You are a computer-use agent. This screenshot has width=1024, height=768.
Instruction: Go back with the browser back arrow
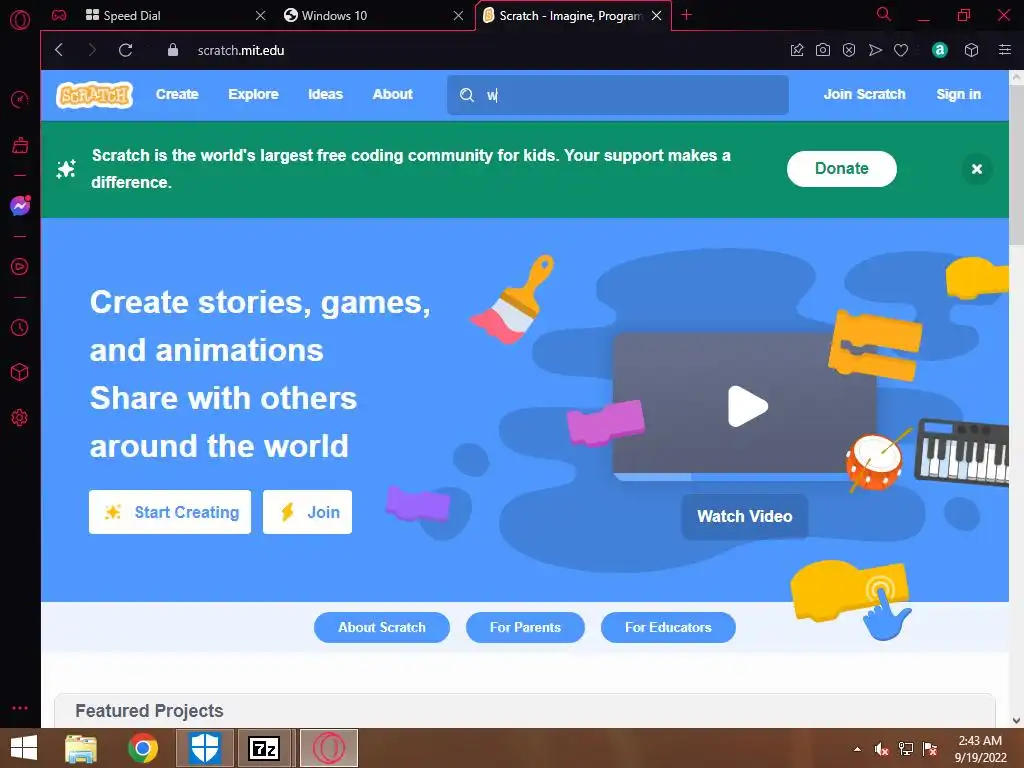[x=59, y=50]
